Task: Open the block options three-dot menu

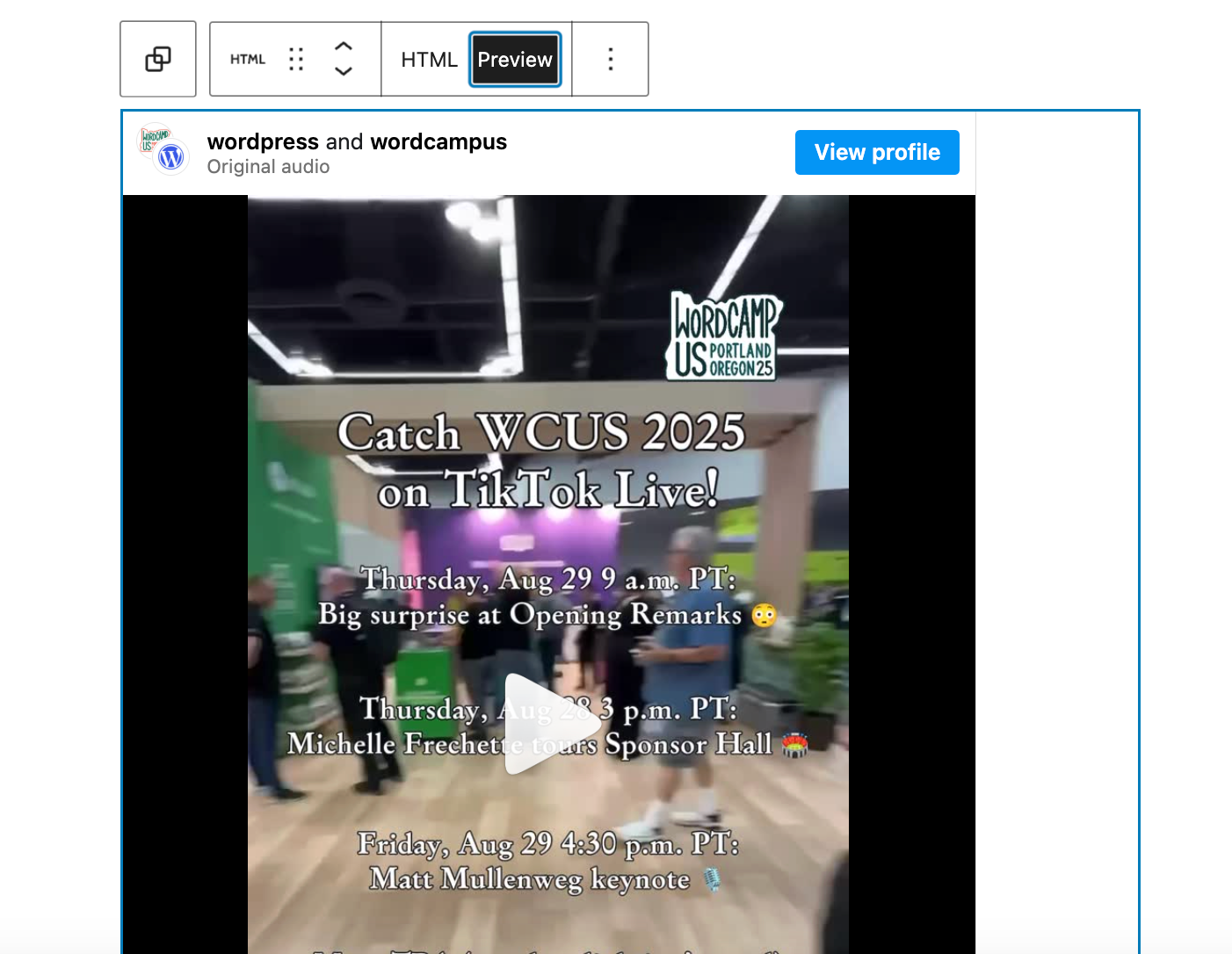Action: [610, 59]
